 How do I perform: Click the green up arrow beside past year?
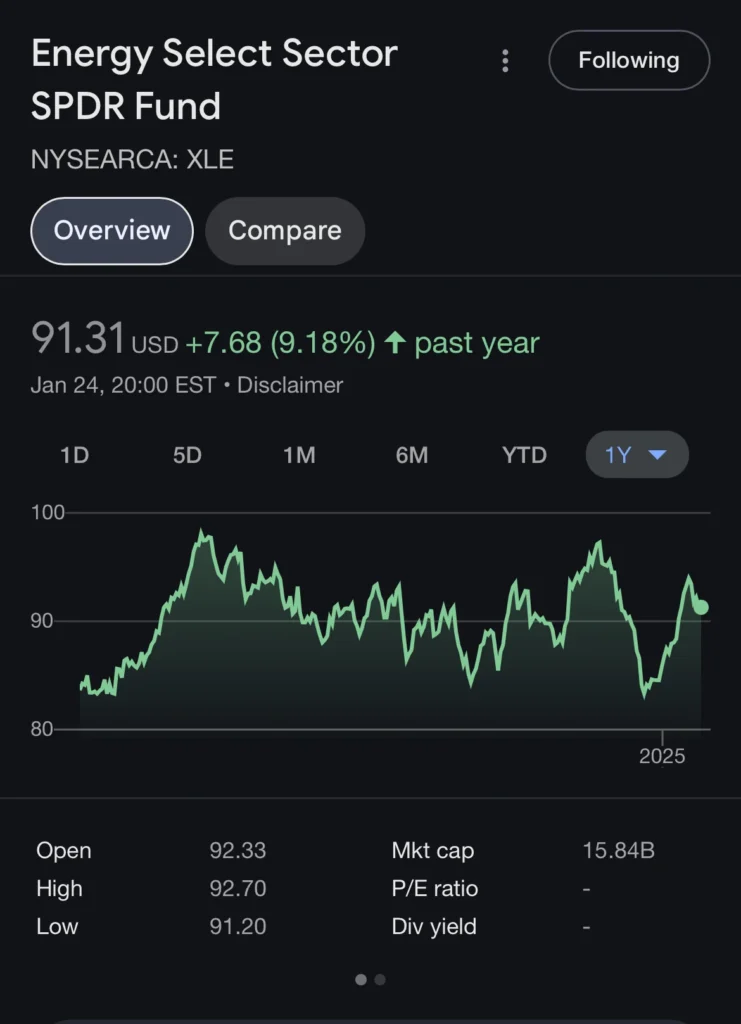pos(395,344)
